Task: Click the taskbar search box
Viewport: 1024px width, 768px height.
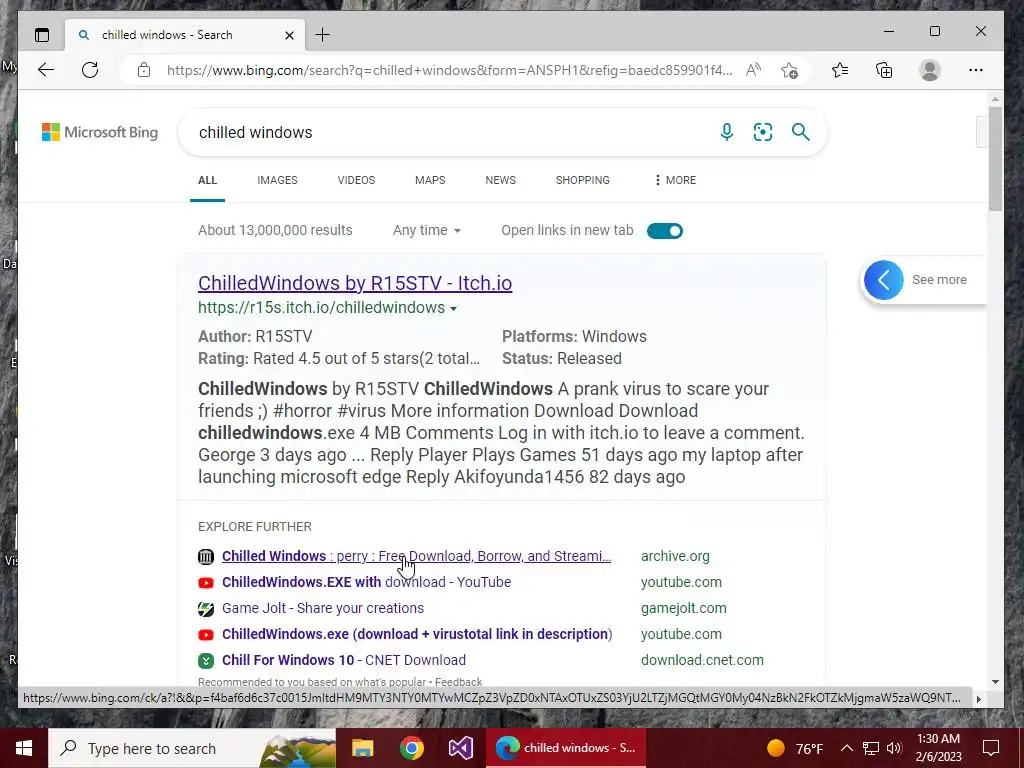Action: [x=192, y=748]
